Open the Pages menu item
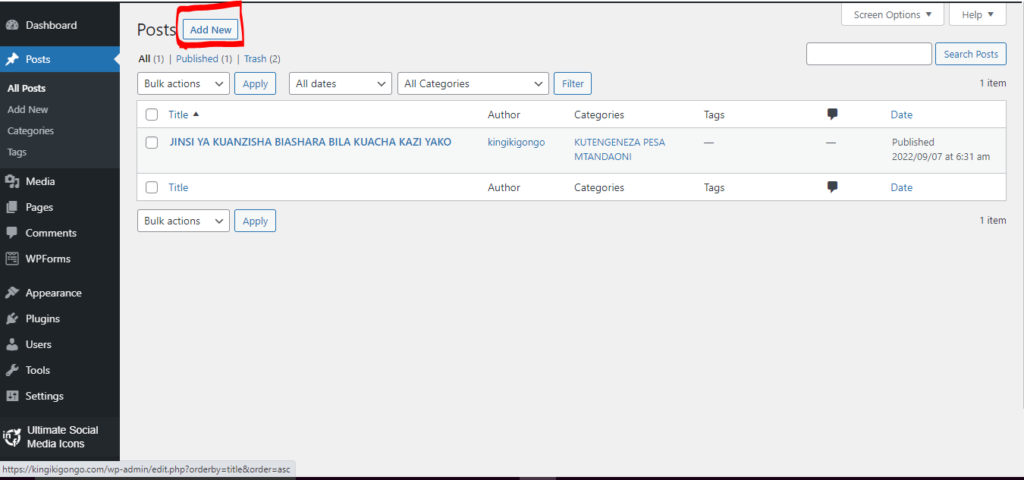Image resolution: width=1024 pixels, height=480 pixels. (x=60, y=207)
